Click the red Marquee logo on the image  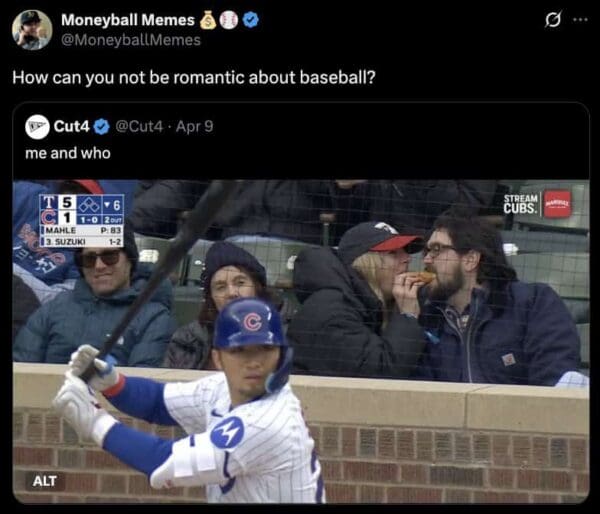point(557,203)
